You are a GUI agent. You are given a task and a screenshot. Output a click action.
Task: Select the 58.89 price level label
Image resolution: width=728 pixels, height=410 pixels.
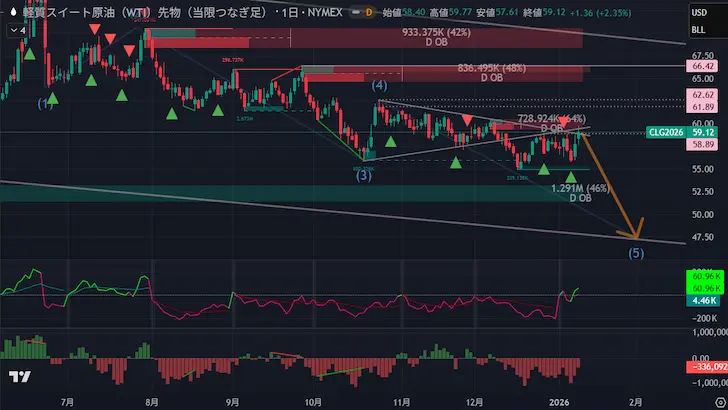tap(702, 145)
